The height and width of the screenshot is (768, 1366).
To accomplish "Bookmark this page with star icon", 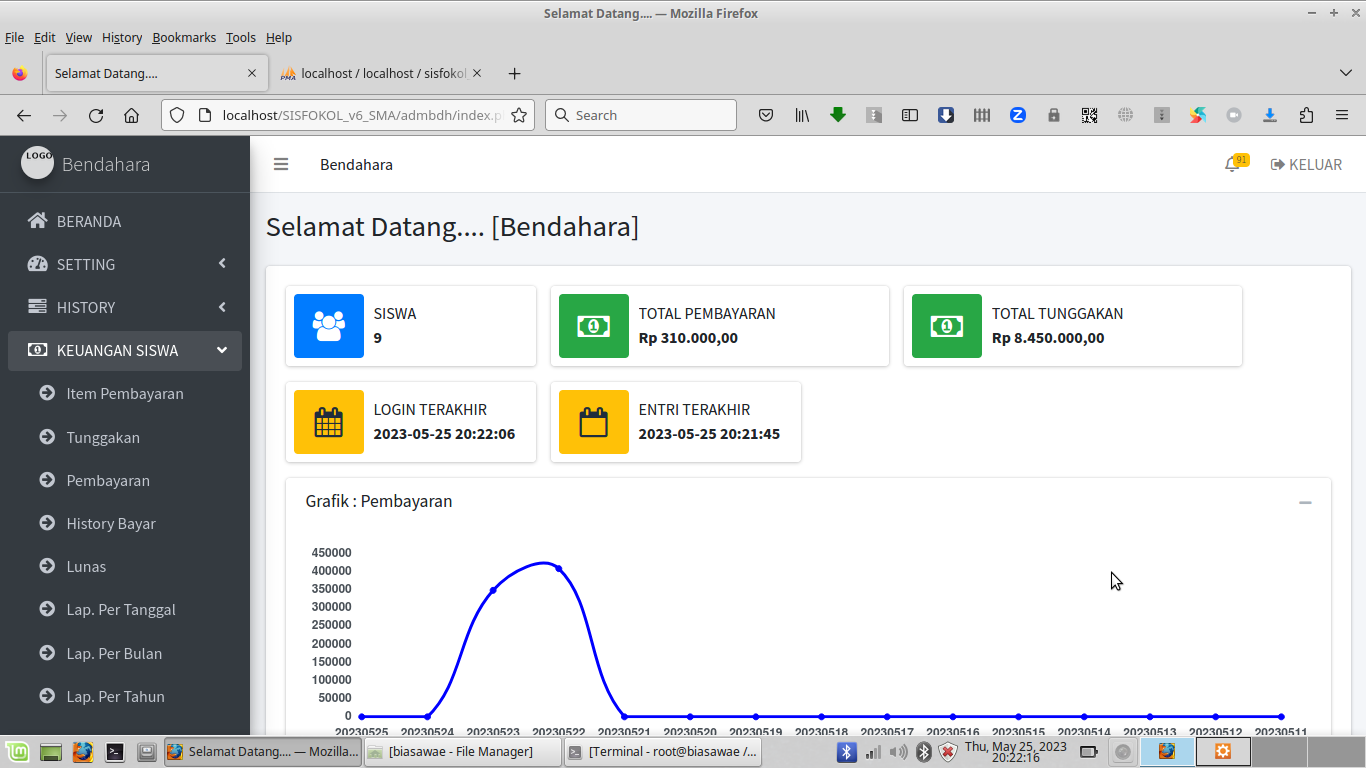I will pos(519,115).
